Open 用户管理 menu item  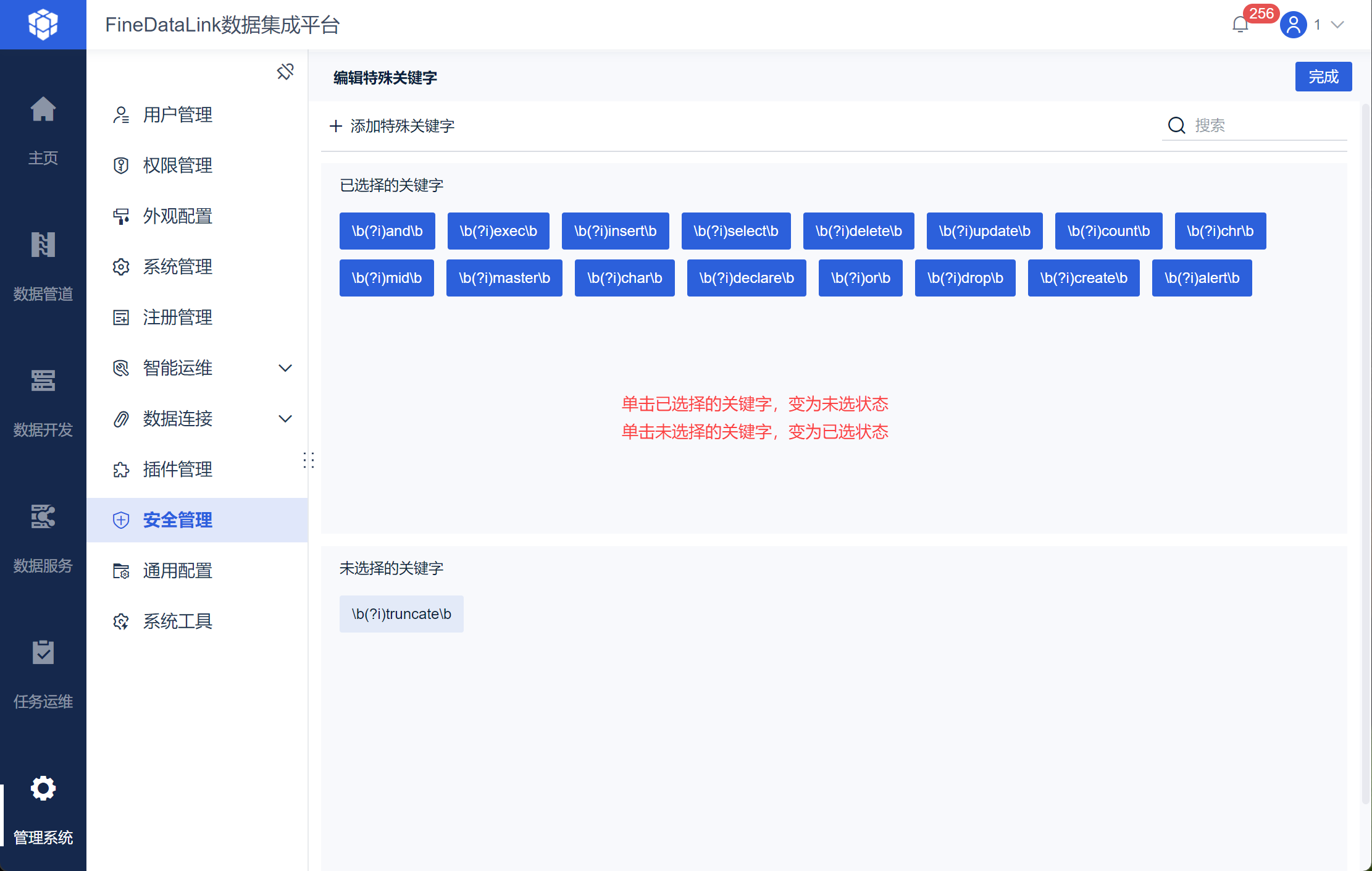[178, 115]
